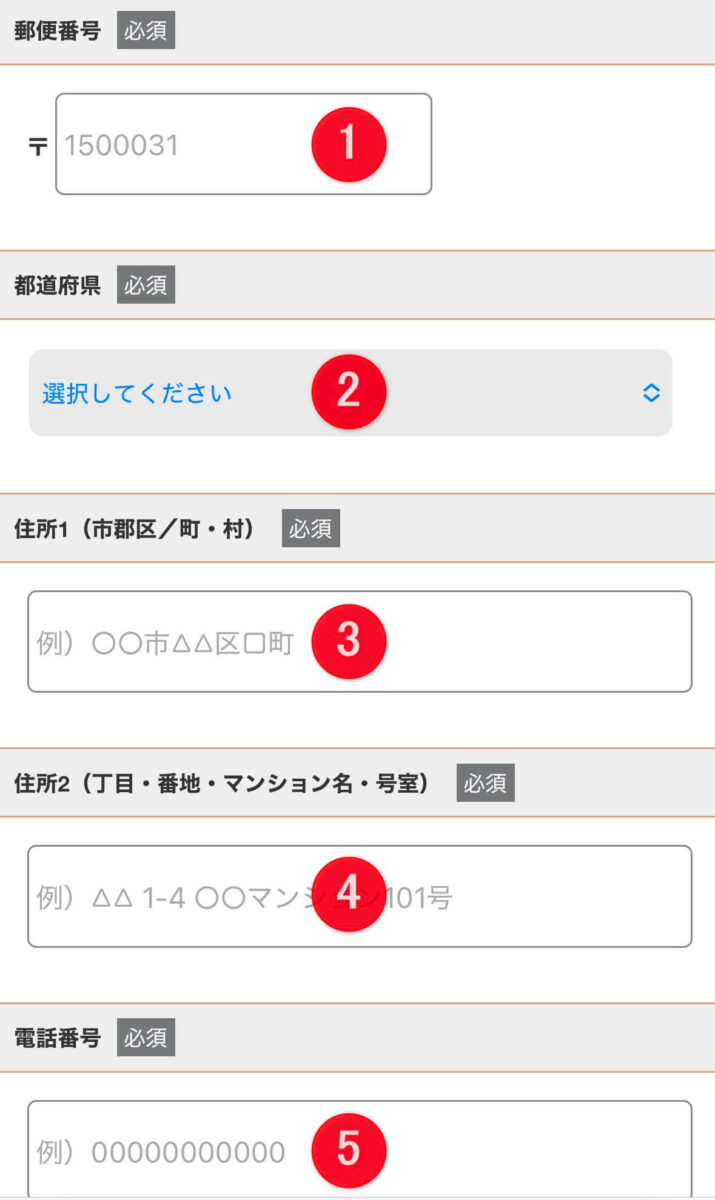This screenshot has width=715, height=1200.
Task: Click the 必須 badge beside 都道府県
Action: click(x=146, y=285)
